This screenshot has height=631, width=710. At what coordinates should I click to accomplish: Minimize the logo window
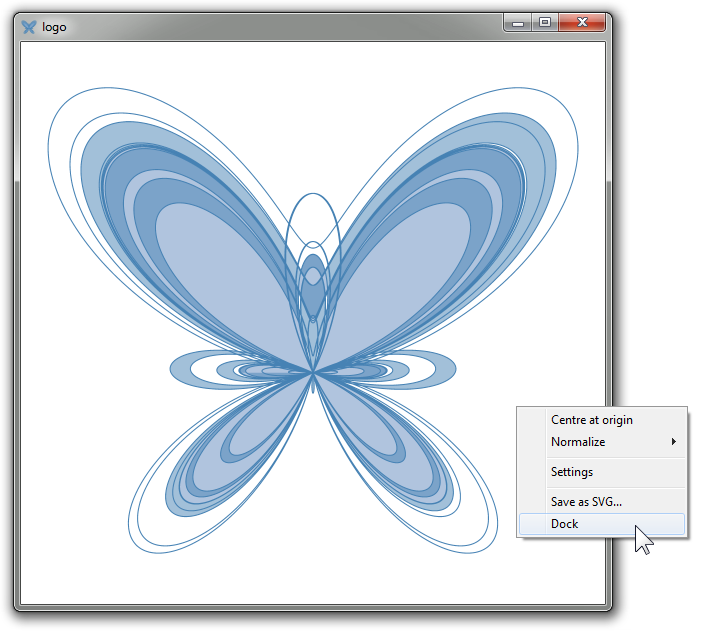tap(518, 22)
